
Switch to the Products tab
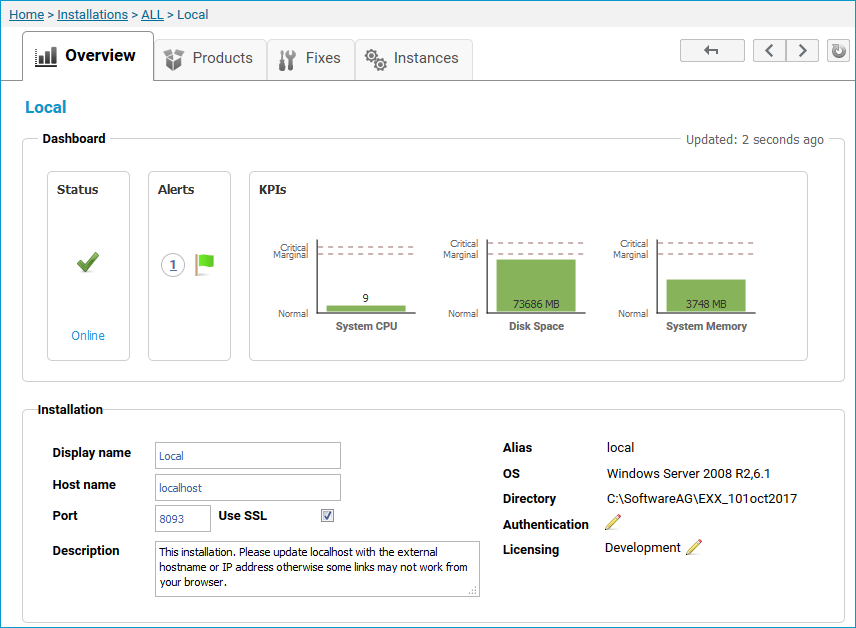click(x=210, y=60)
